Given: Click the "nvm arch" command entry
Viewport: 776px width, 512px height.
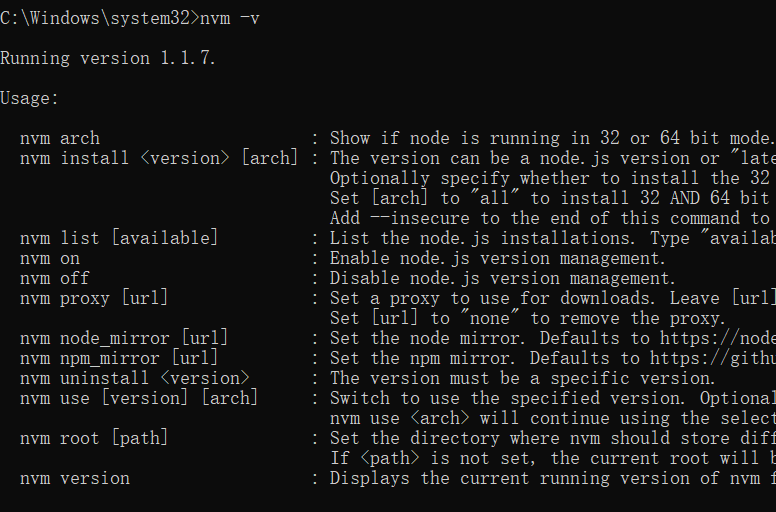Looking at the screenshot, I should click(60, 138).
